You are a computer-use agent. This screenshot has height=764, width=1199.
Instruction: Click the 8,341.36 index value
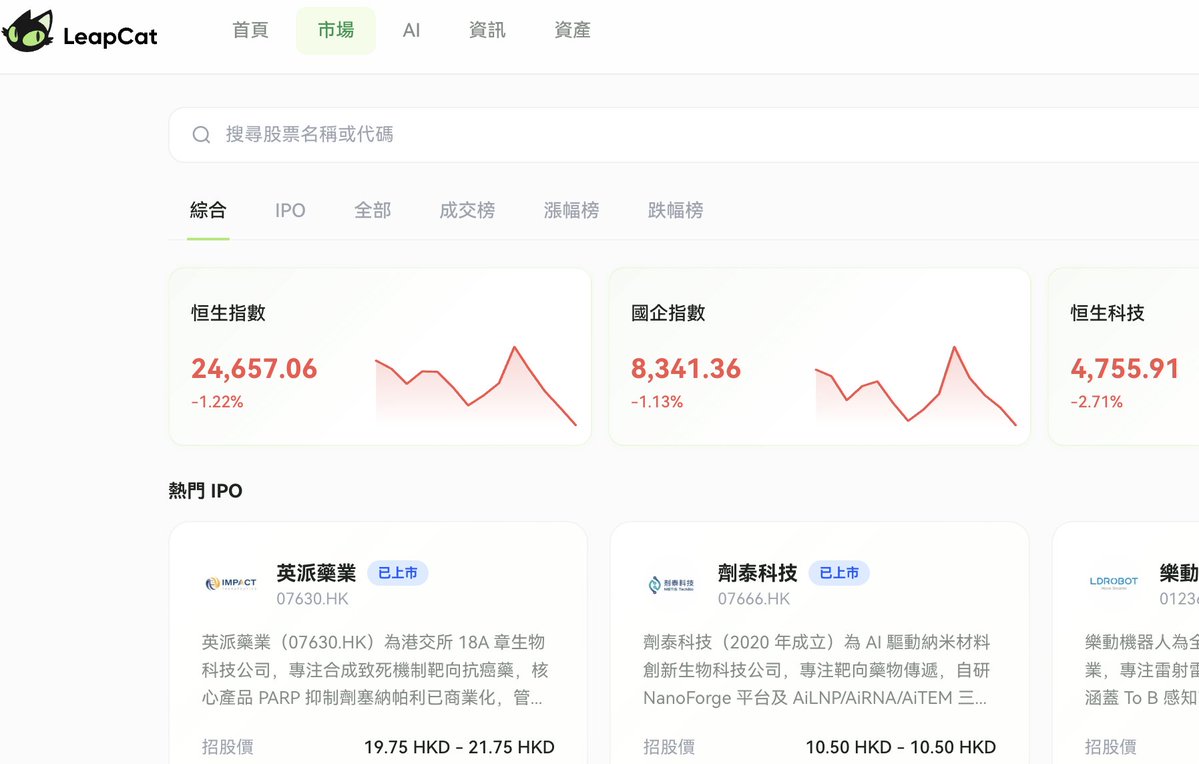point(686,369)
